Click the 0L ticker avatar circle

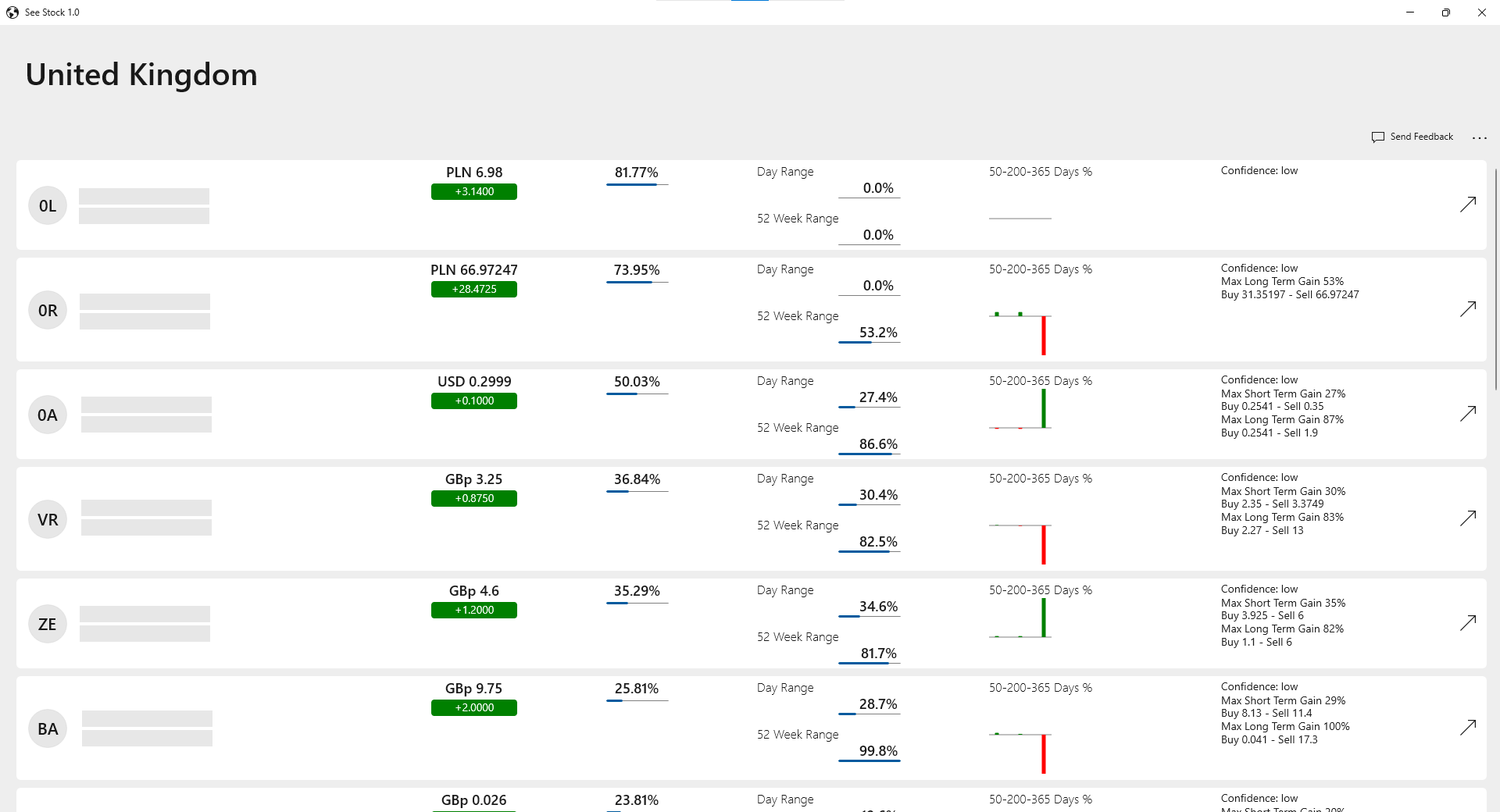48,206
